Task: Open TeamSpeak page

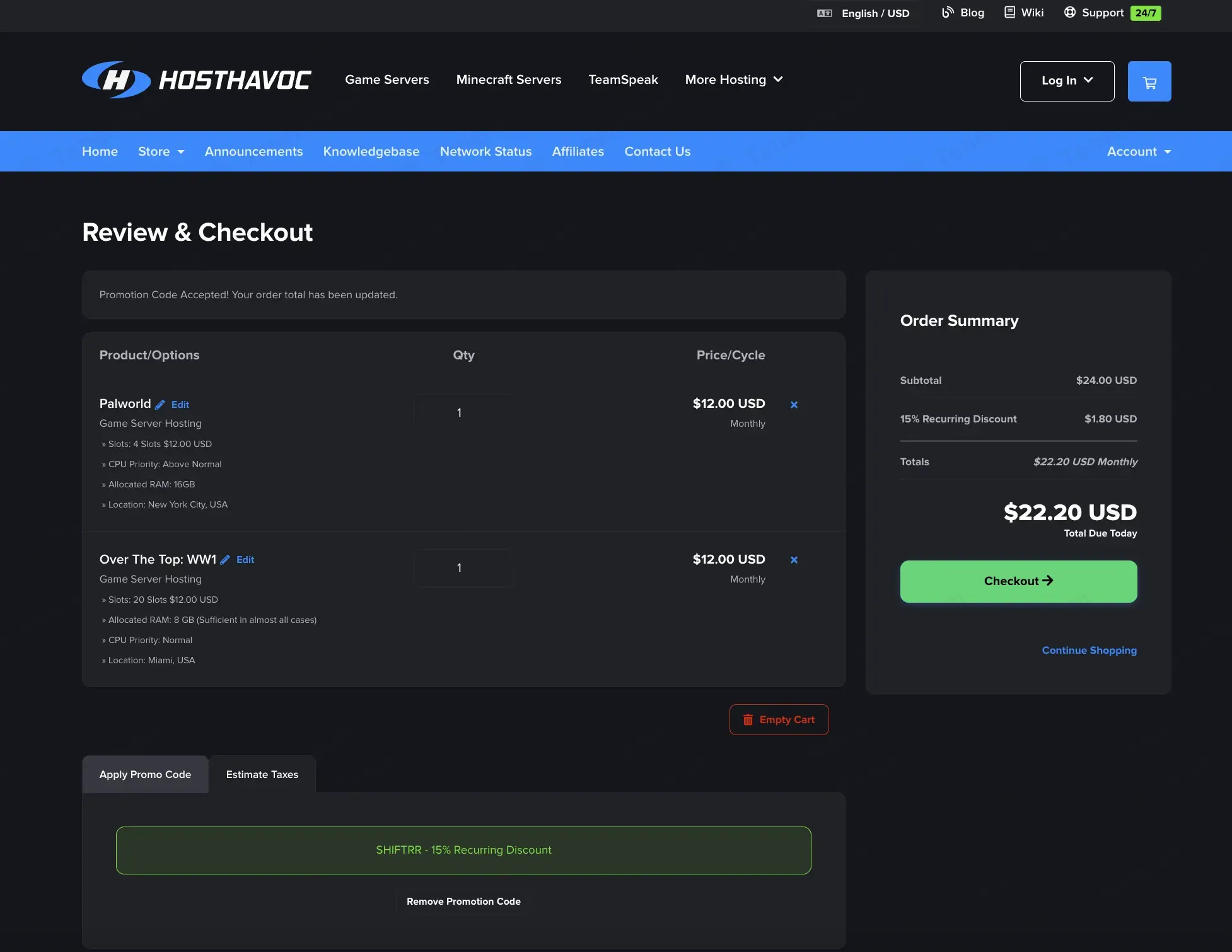Action: pos(623,79)
